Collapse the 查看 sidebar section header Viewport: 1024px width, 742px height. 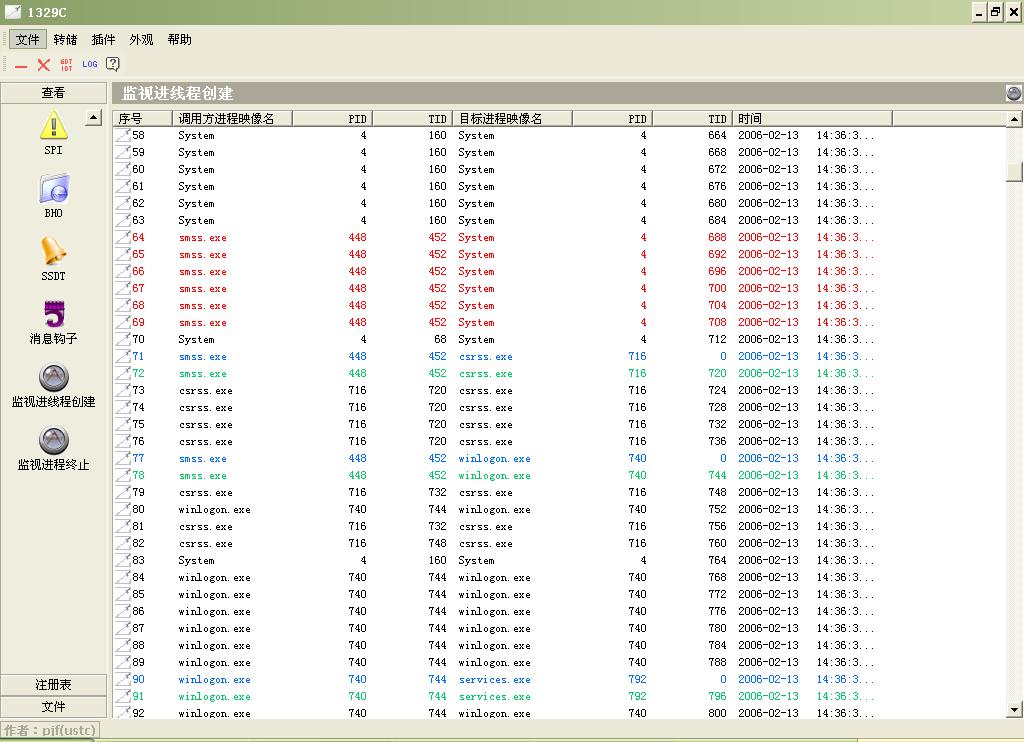coord(53,93)
